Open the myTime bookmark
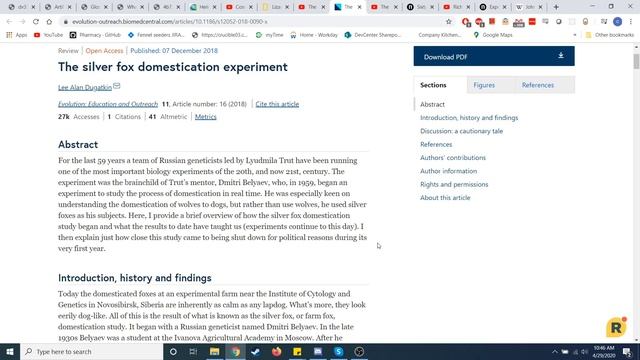The image size is (640, 360). (269, 35)
